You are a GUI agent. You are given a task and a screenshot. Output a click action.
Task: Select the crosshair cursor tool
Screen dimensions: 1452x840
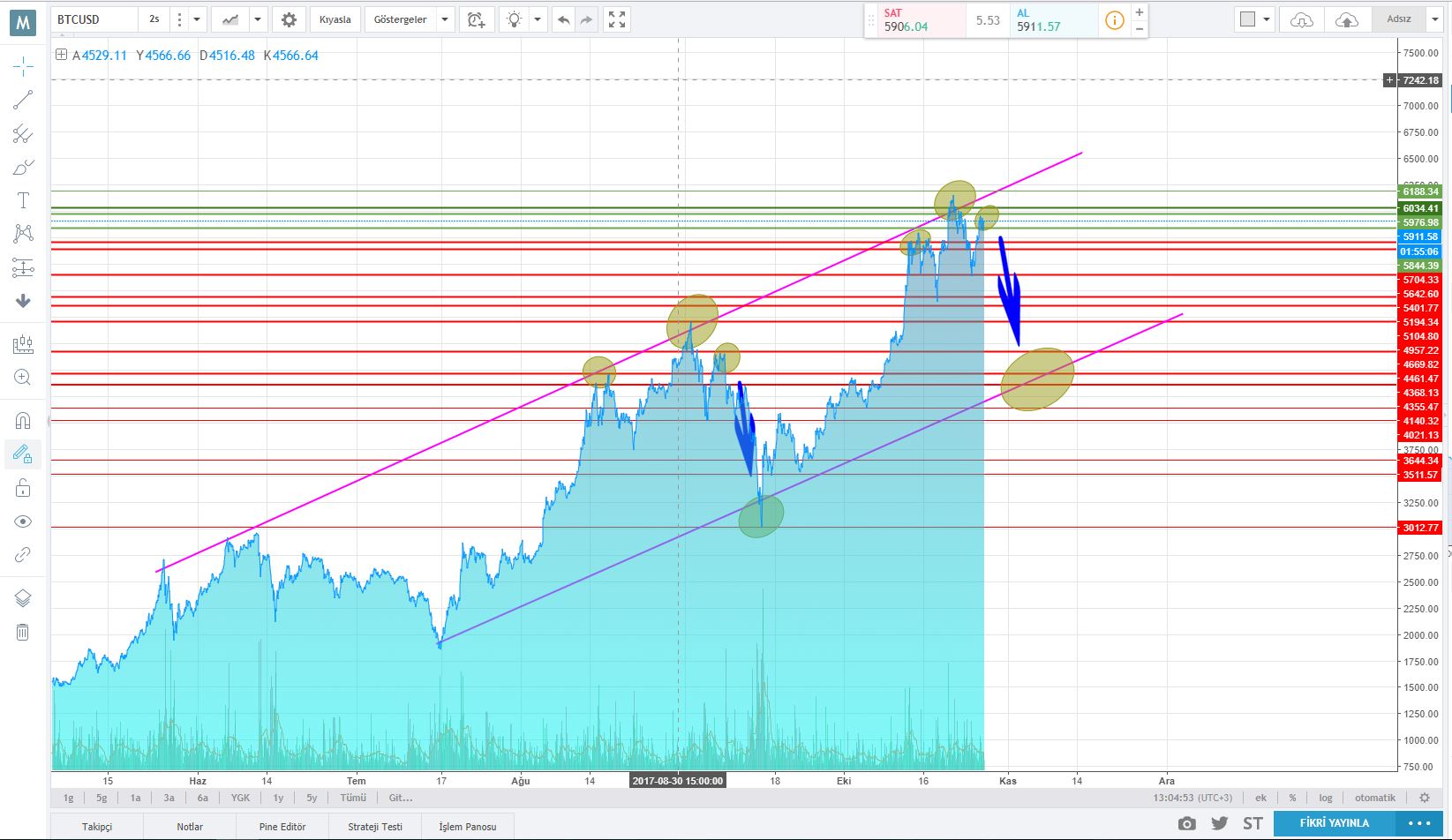(x=23, y=66)
